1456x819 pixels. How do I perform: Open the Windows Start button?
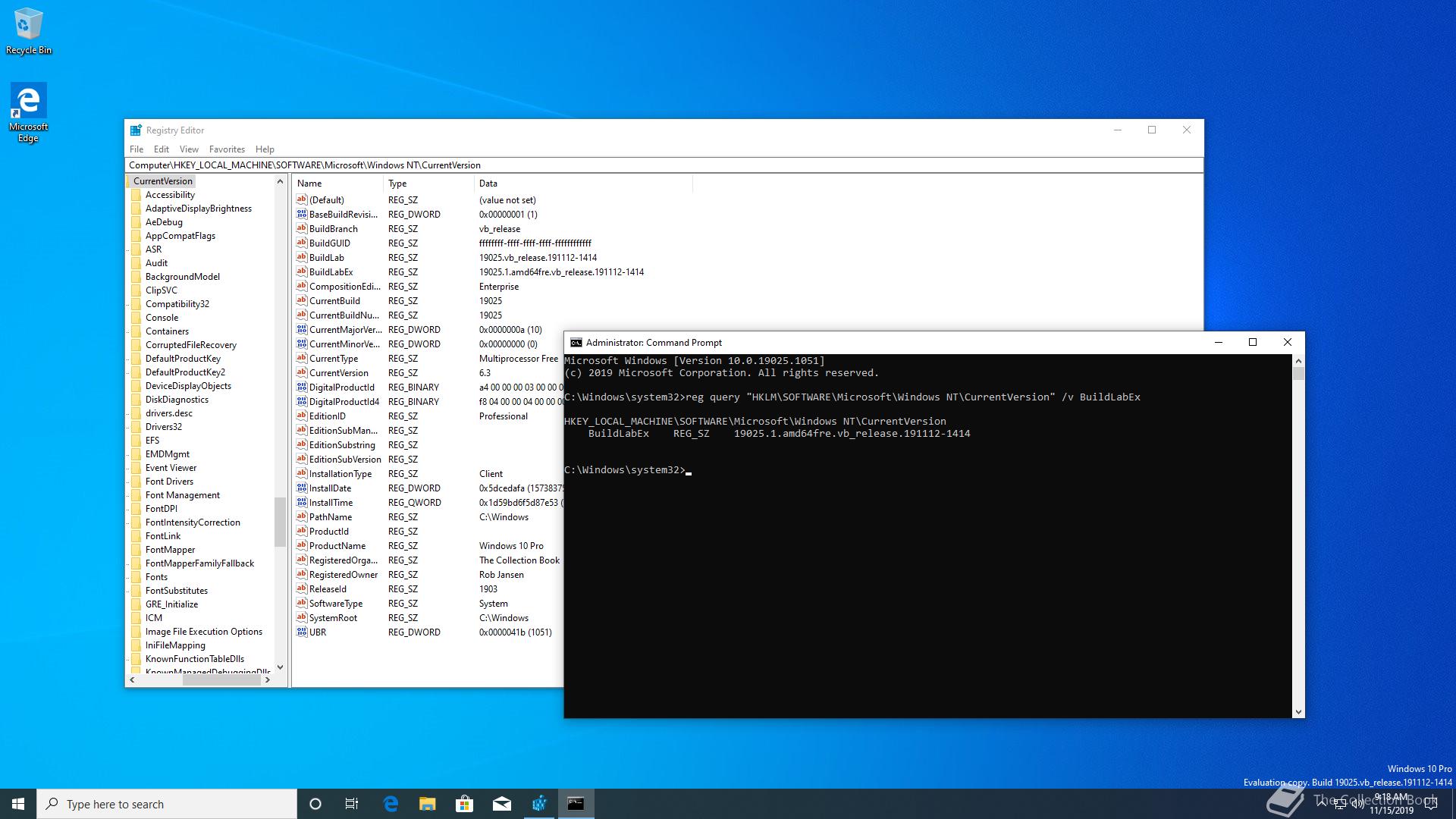point(18,804)
